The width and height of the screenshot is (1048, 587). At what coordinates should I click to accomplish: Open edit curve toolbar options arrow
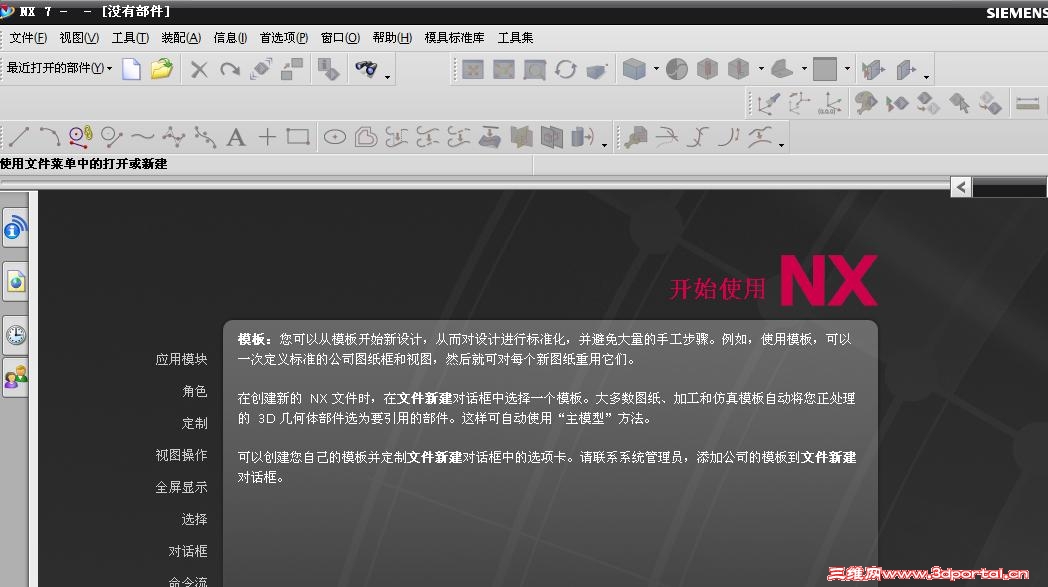(781, 145)
